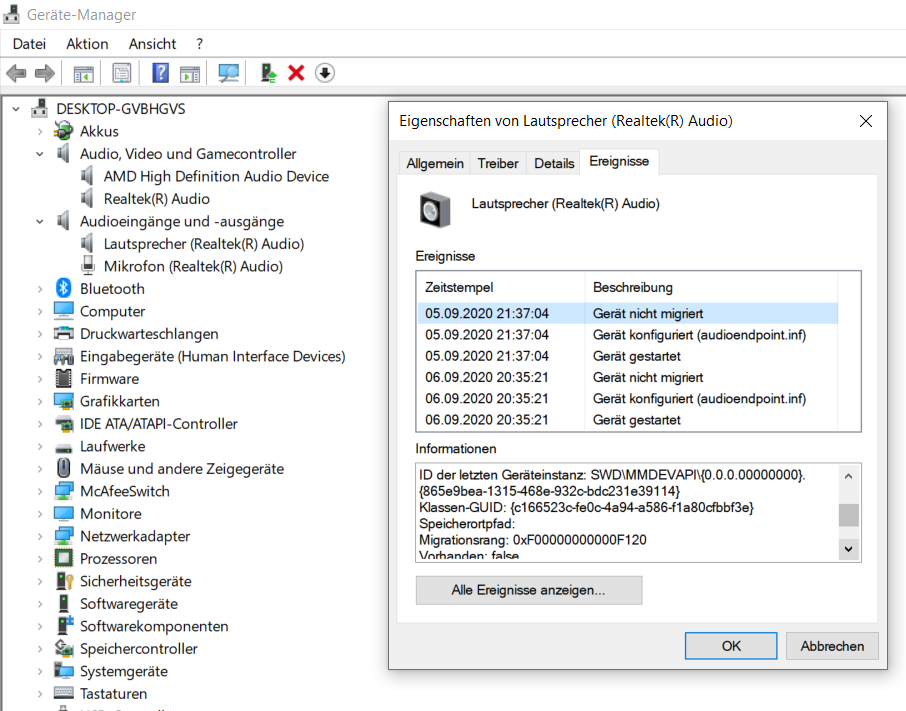Open the Aktion menu
This screenshot has height=711, width=906.
(x=87, y=44)
